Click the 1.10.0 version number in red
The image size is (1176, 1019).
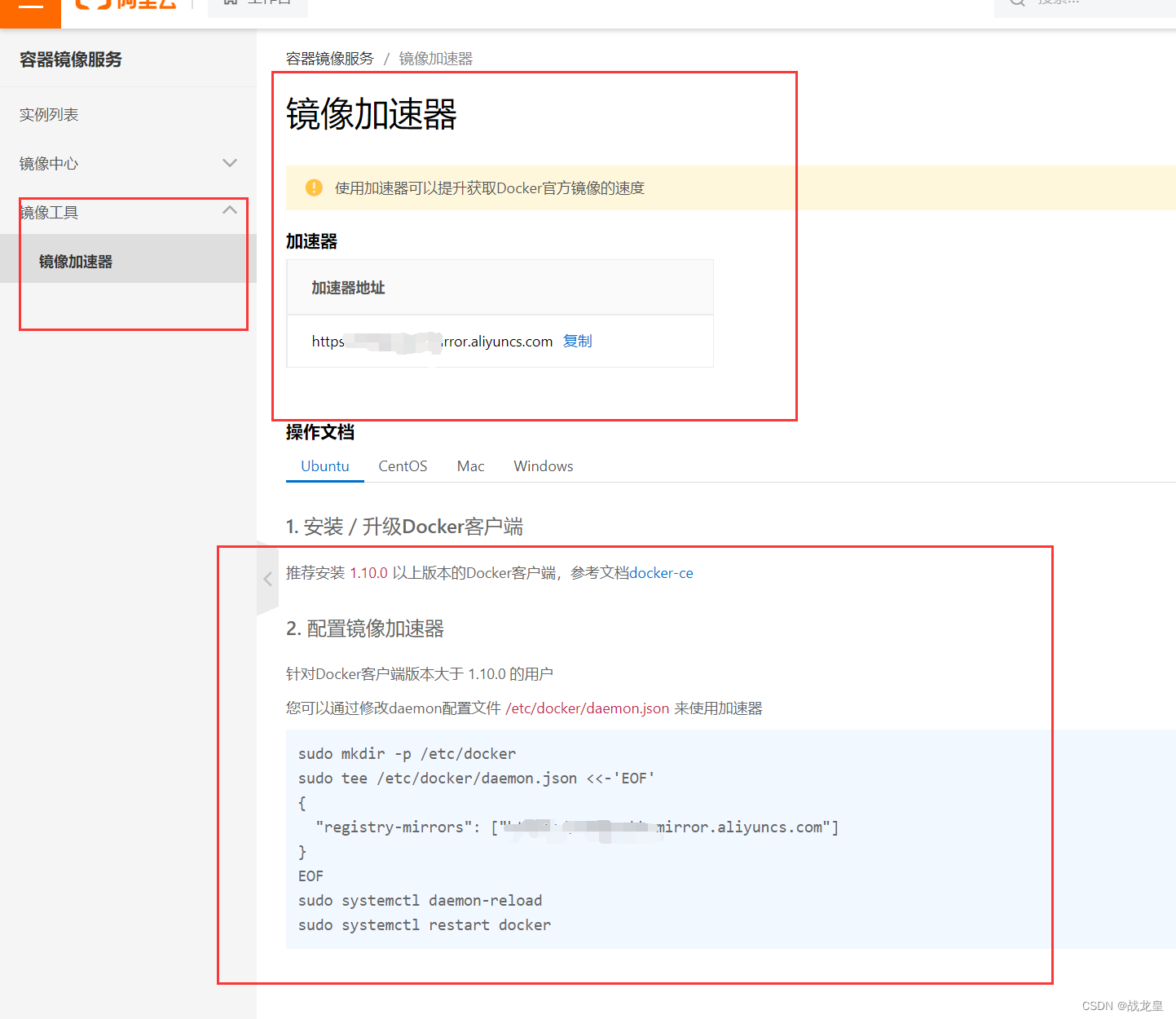pos(369,573)
